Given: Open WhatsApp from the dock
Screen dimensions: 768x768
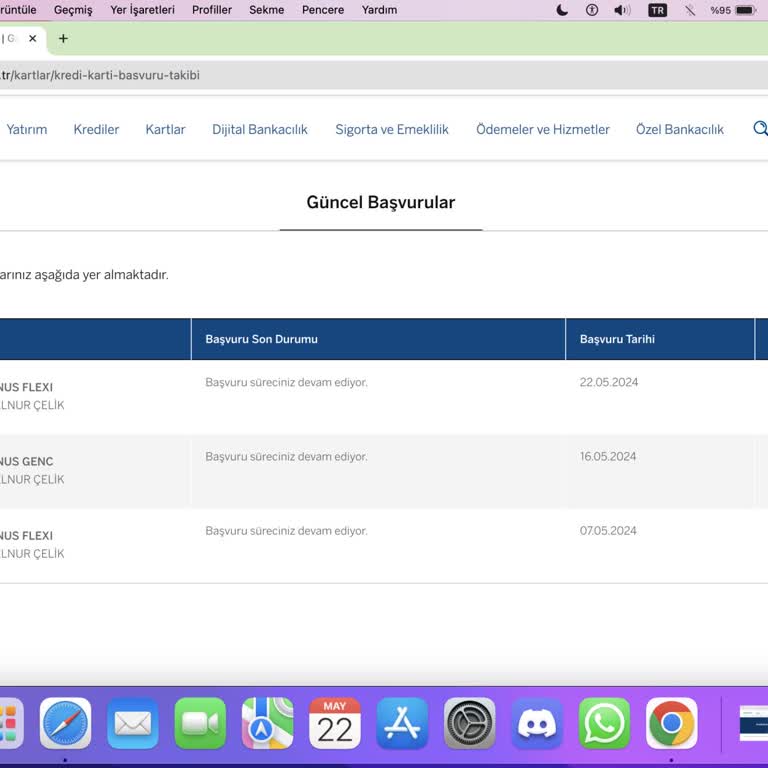Looking at the screenshot, I should 604,723.
